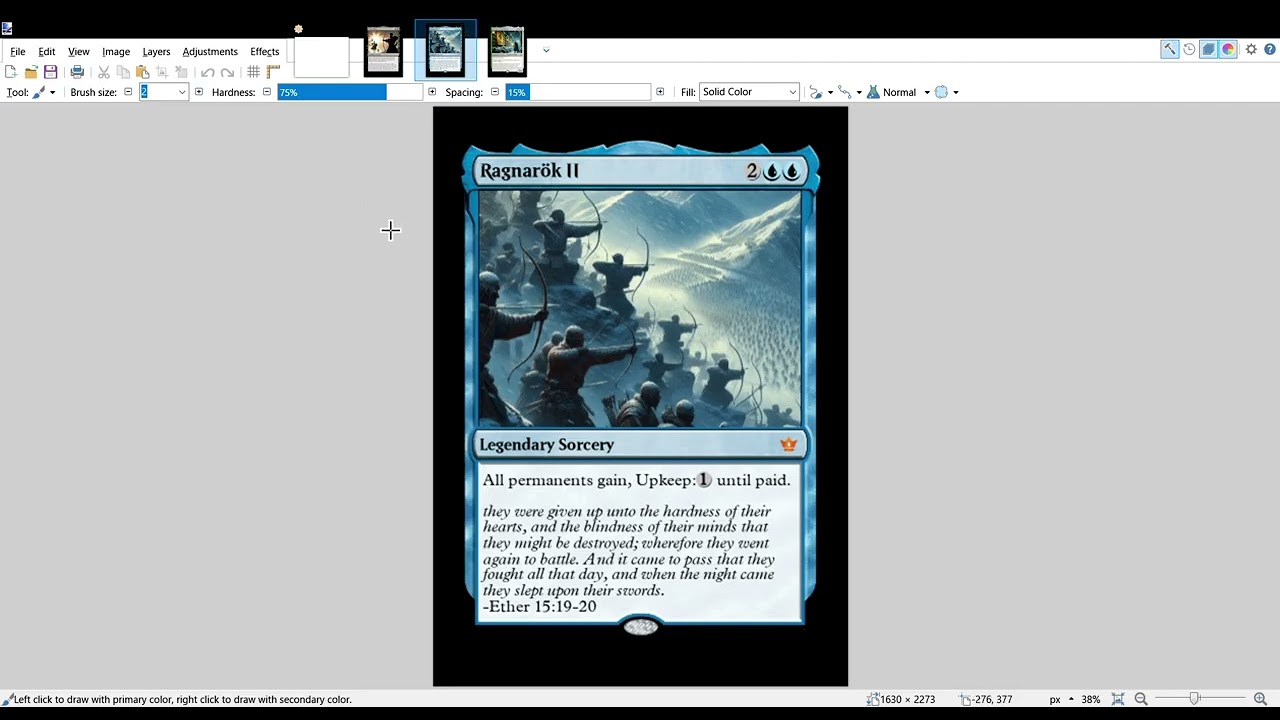Toggle the Colors window wheel icon
The height and width of the screenshot is (720, 1280).
pyautogui.click(x=1228, y=49)
